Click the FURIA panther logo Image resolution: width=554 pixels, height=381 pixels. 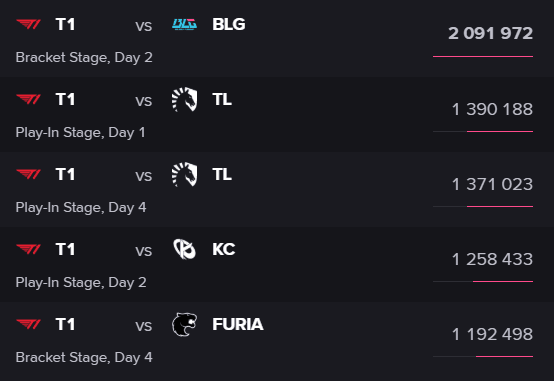tap(184, 324)
